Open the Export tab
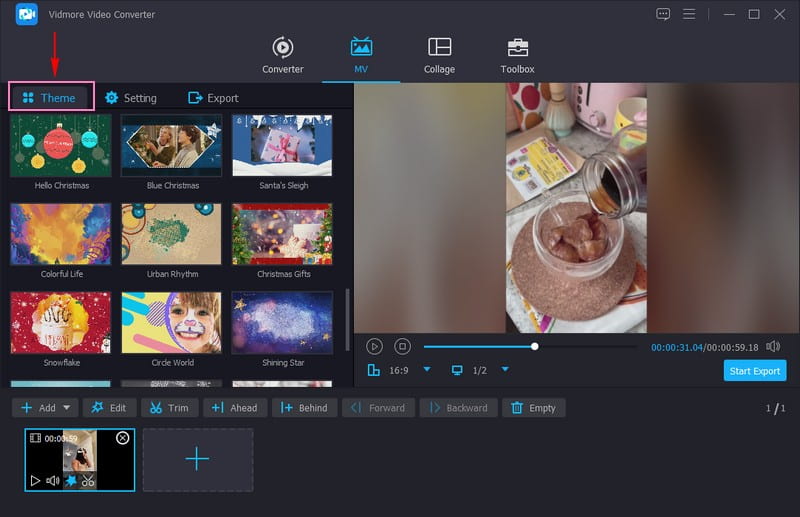Viewport: 800px width, 517px height. (213, 98)
